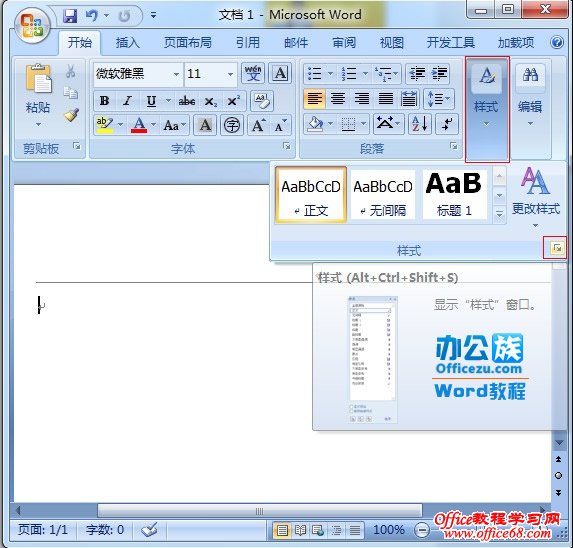Screen dimensions: 573x548
Task: Switch to the 审阅 tab
Action: coord(344,43)
